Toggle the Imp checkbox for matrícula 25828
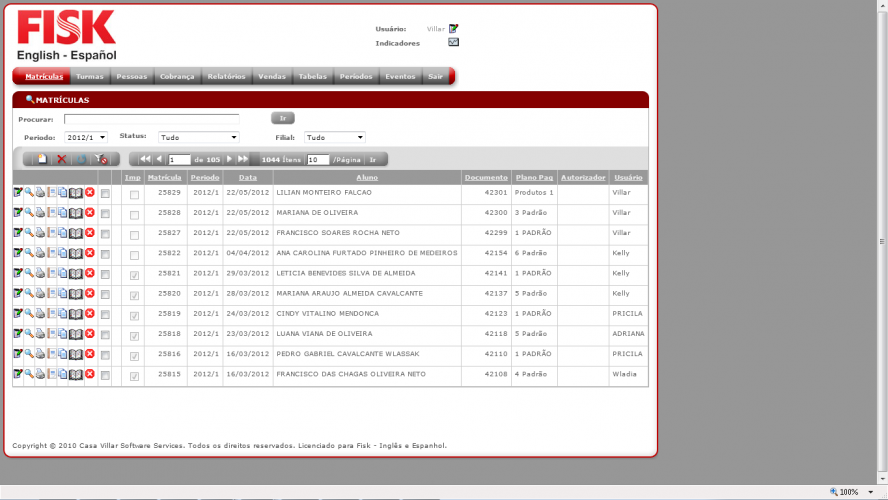Image resolution: width=888 pixels, height=500 pixels. 134,215
